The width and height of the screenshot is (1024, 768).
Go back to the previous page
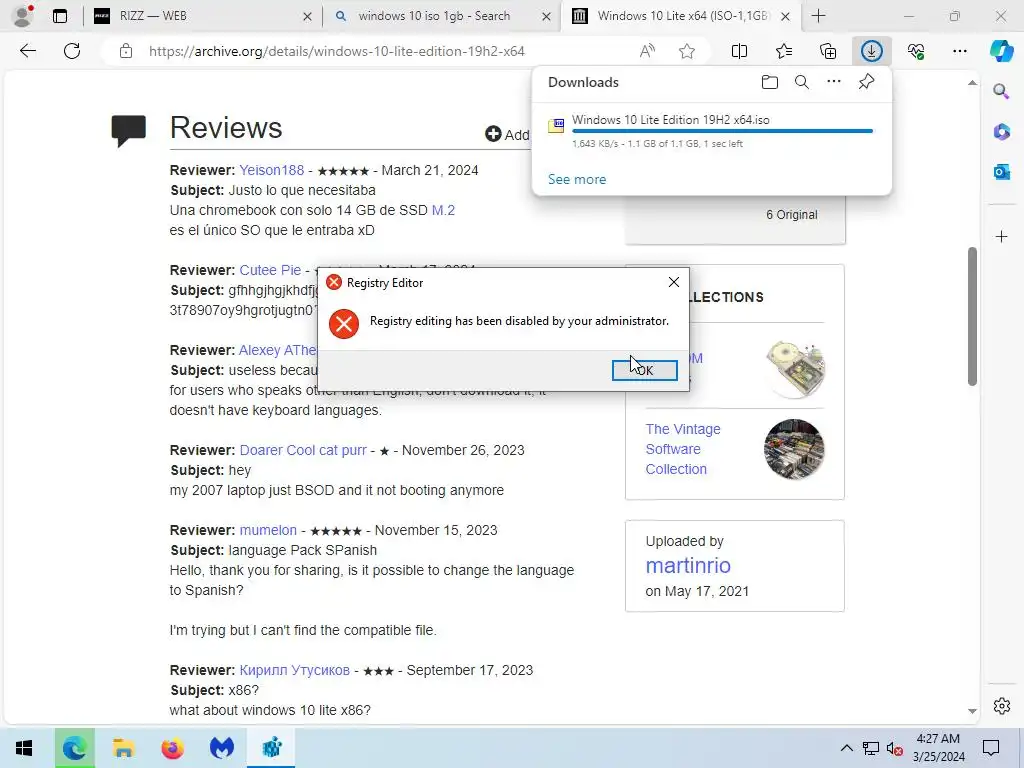coord(27,51)
